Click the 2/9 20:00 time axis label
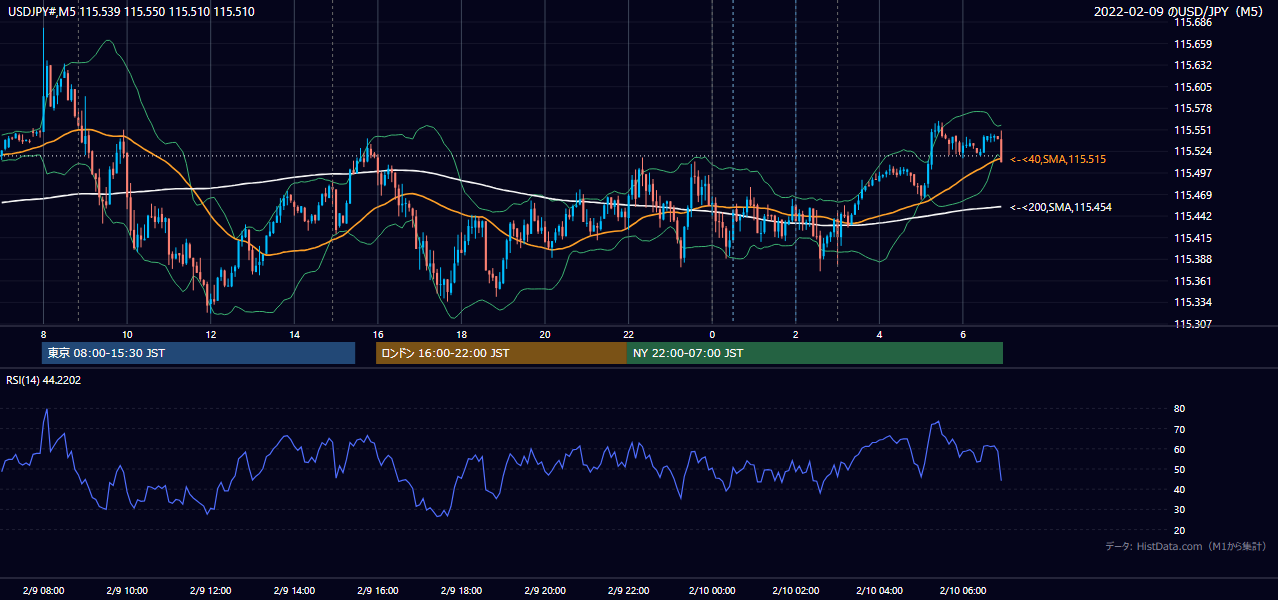This screenshot has width=1278, height=600. pos(544,591)
